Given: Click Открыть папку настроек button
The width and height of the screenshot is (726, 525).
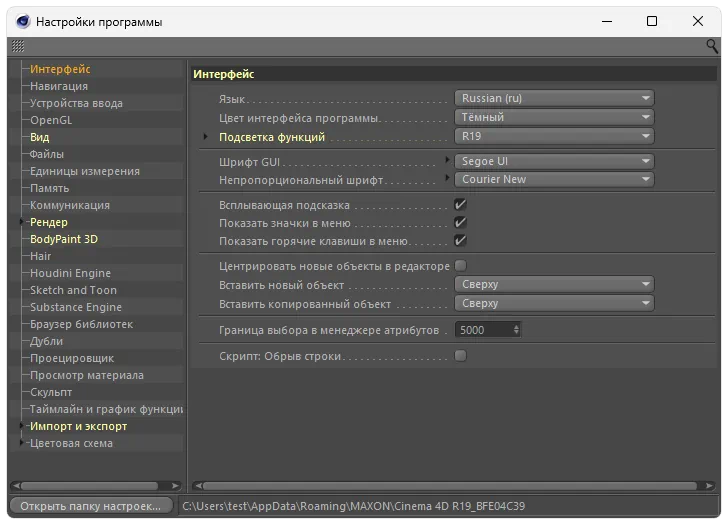Looking at the screenshot, I should point(91,506).
